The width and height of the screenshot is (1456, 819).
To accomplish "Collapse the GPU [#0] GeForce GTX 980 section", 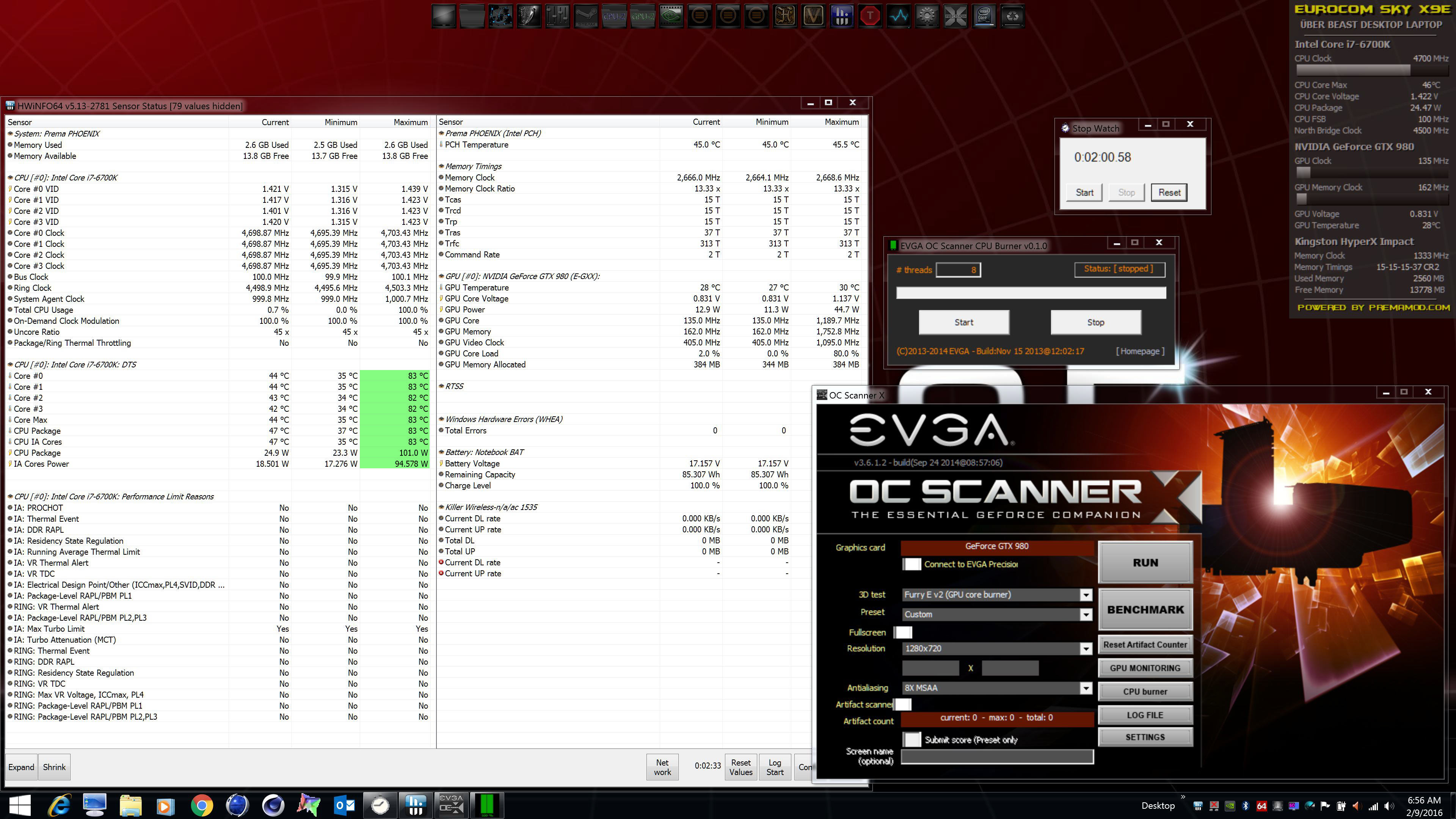I will click(x=442, y=276).
